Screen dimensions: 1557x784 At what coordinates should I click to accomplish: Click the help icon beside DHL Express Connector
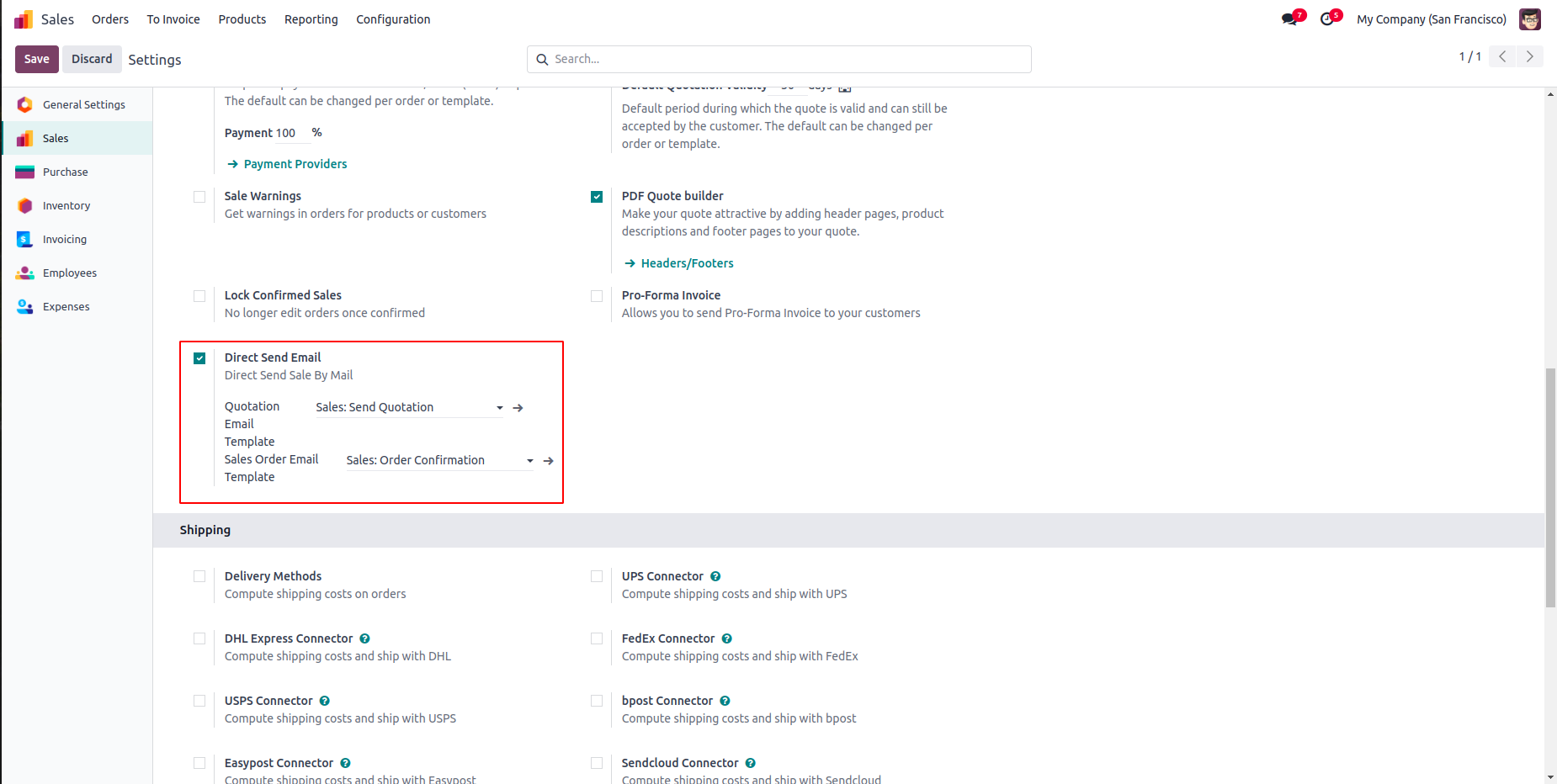(x=364, y=638)
